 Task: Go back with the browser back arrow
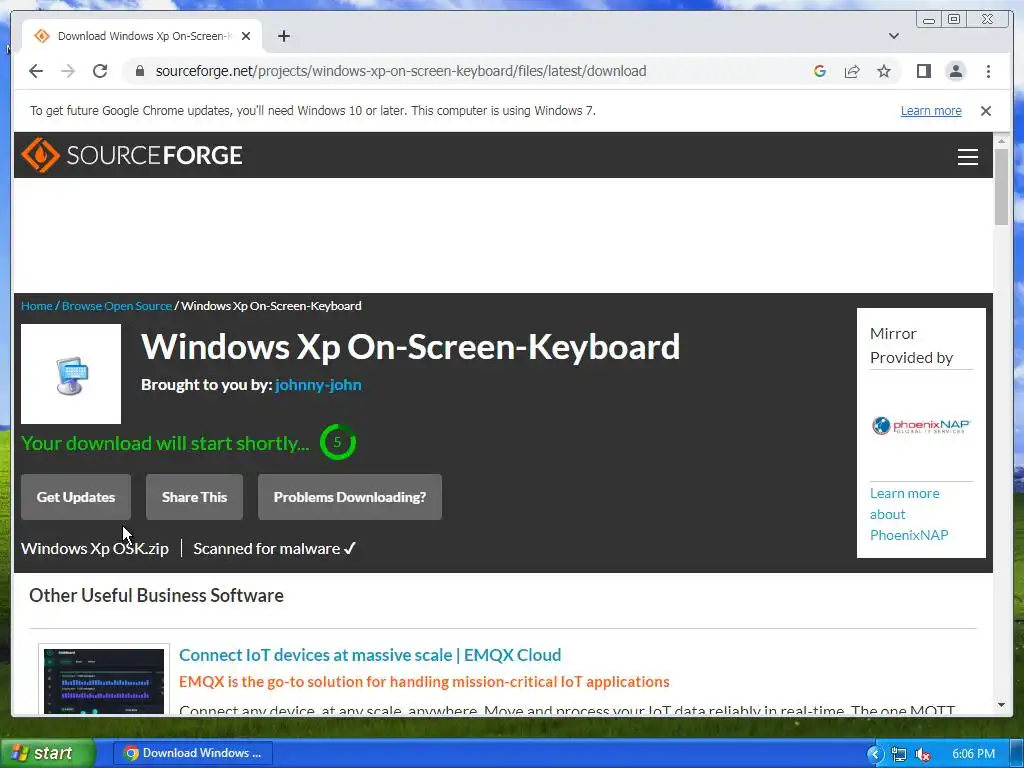point(36,71)
